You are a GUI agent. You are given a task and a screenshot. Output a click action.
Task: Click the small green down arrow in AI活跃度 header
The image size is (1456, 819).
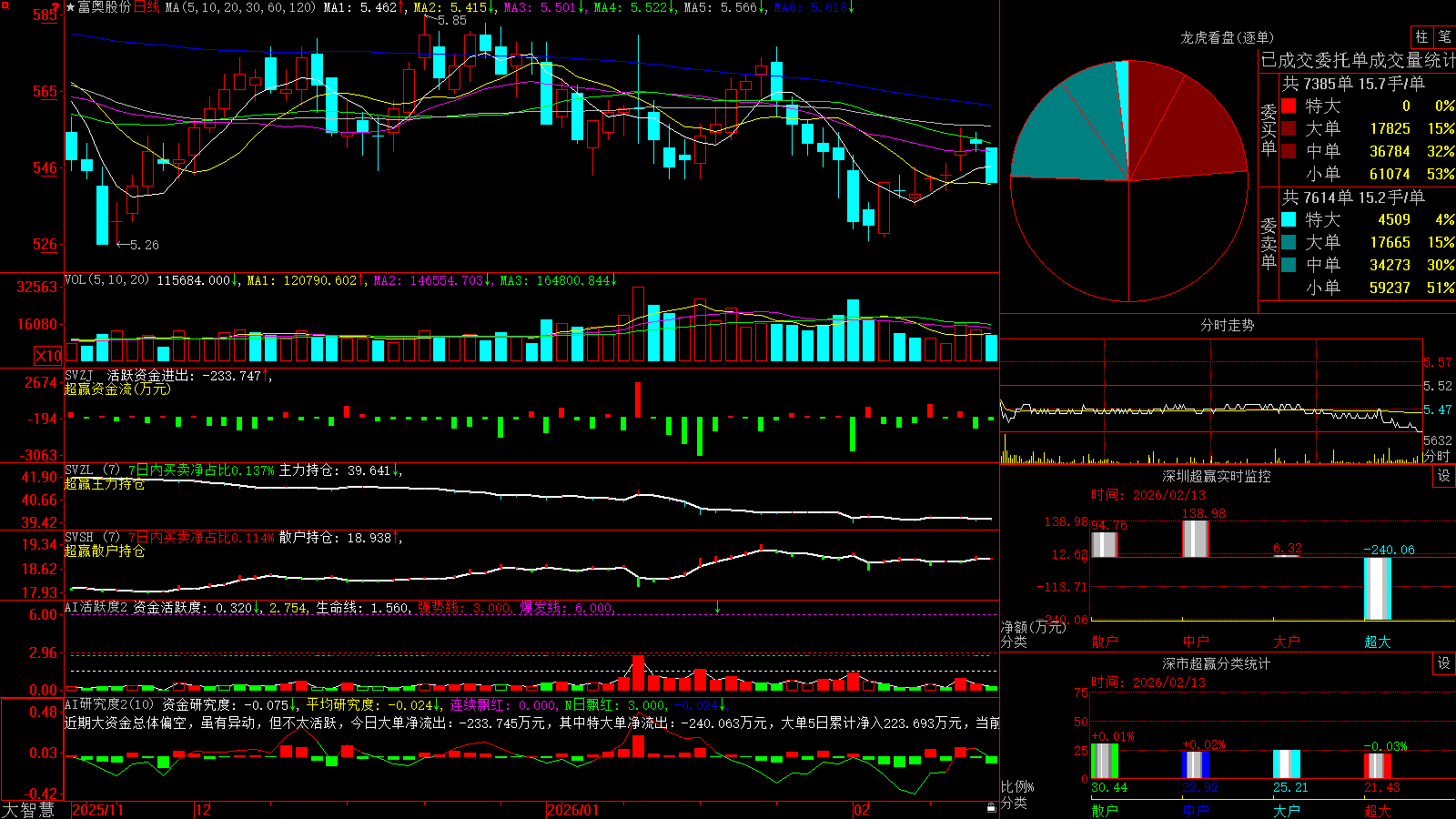pos(717,607)
